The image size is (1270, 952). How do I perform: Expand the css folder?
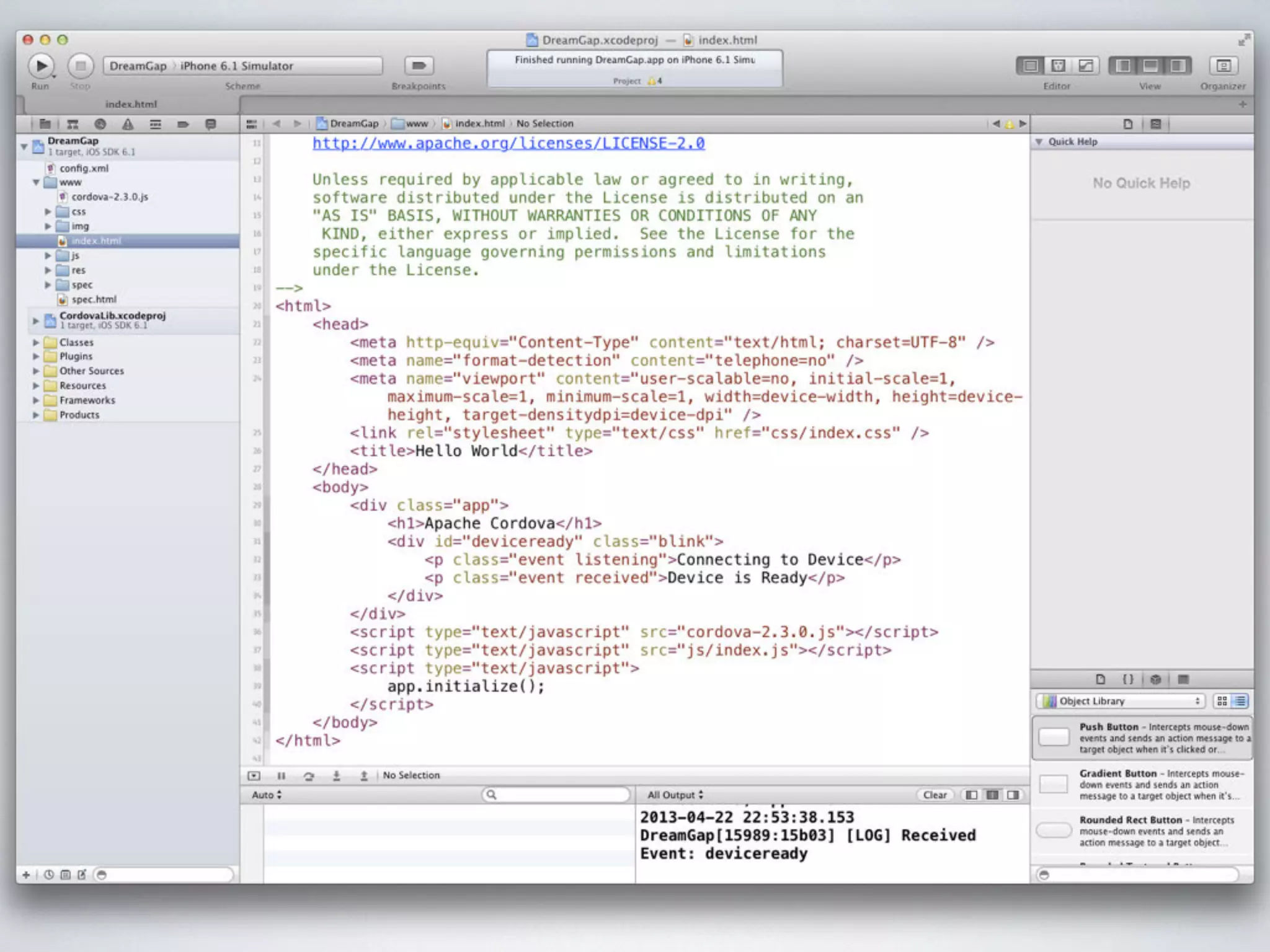coord(48,212)
